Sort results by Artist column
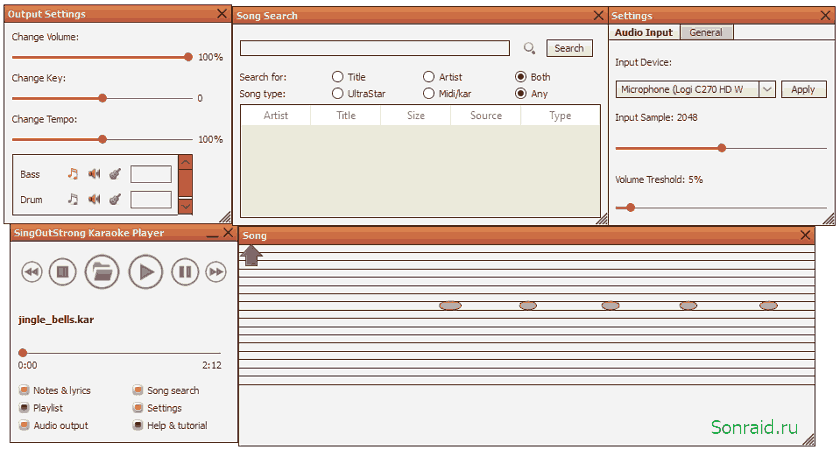 (x=275, y=115)
